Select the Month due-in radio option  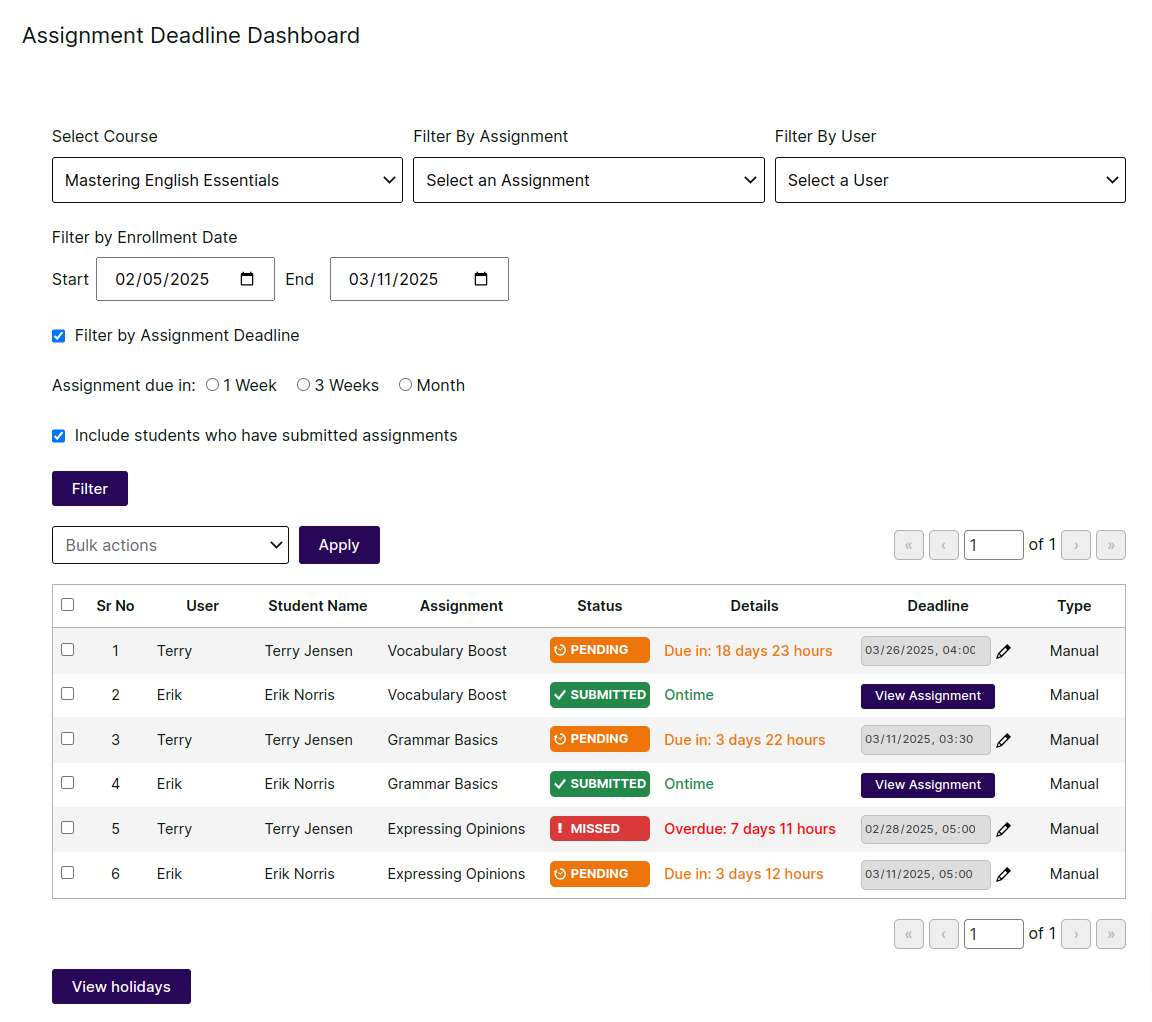click(x=405, y=385)
